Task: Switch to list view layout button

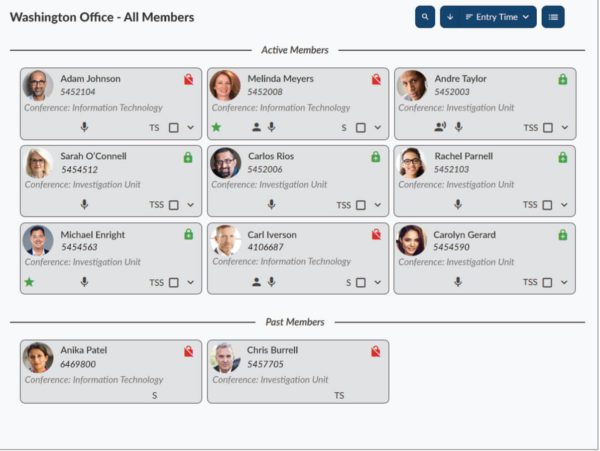Action: click(553, 17)
